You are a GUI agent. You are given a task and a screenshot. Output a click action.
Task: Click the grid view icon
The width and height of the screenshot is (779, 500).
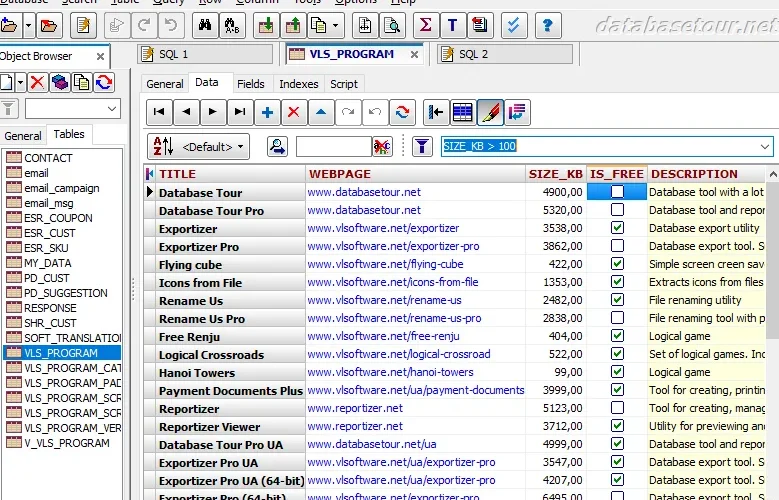[463, 112]
